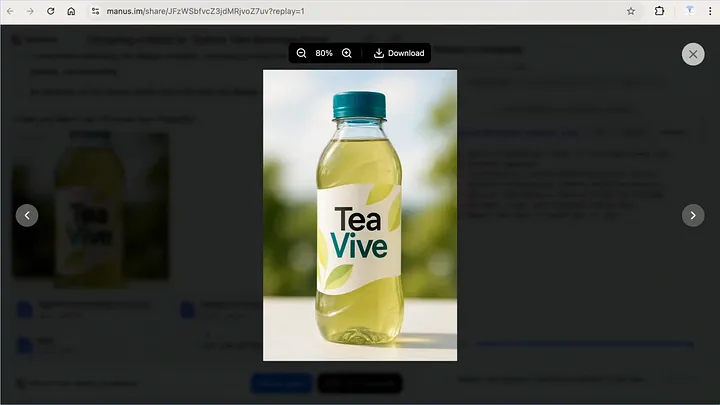Go to the previous image
Viewport: 720px width, 405px height.
[27, 215]
